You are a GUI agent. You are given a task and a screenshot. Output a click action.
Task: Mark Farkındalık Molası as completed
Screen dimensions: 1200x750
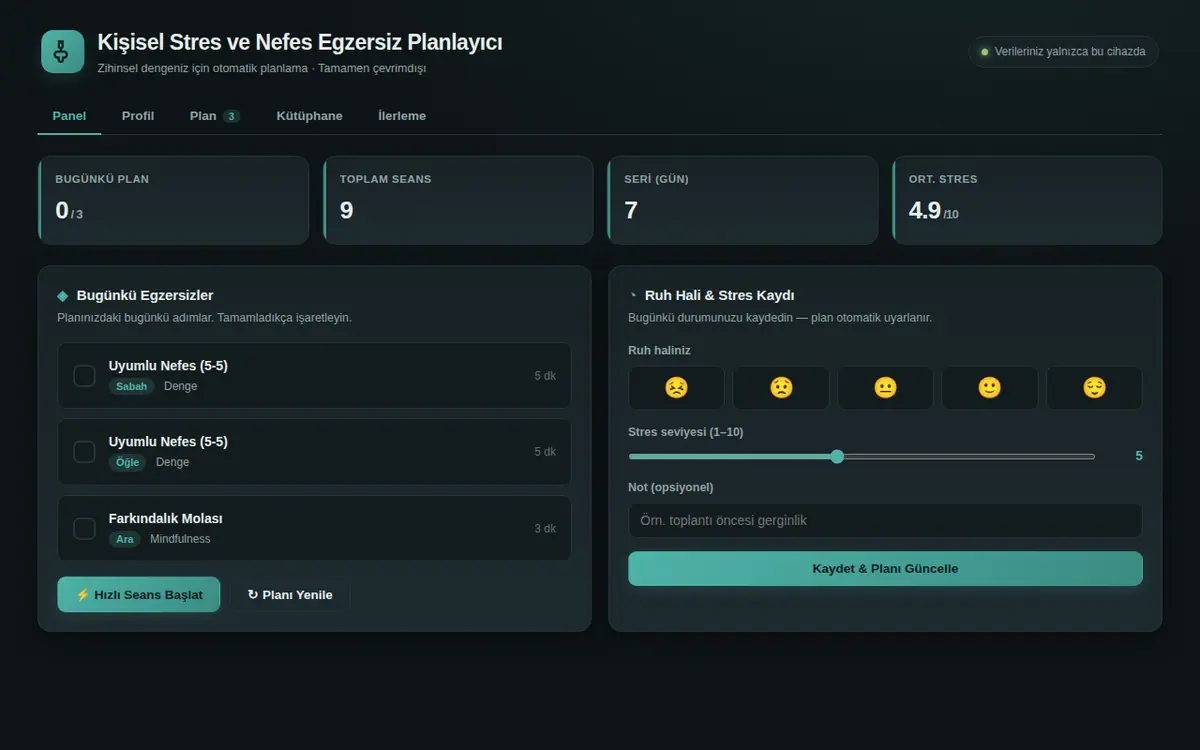coord(85,529)
